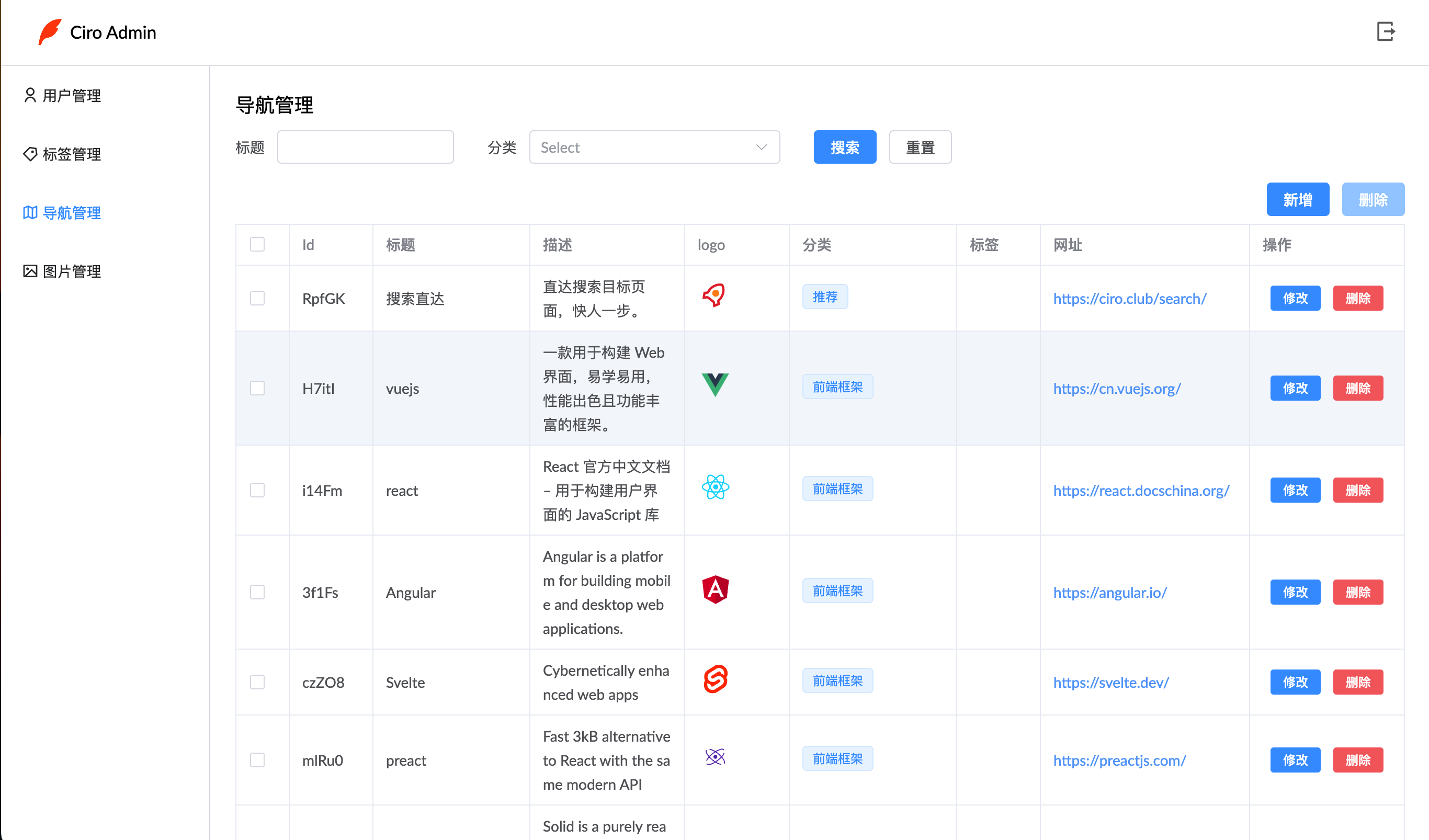Check the RpfGK row checkbox
This screenshot has width=1429, height=840.
(257, 298)
